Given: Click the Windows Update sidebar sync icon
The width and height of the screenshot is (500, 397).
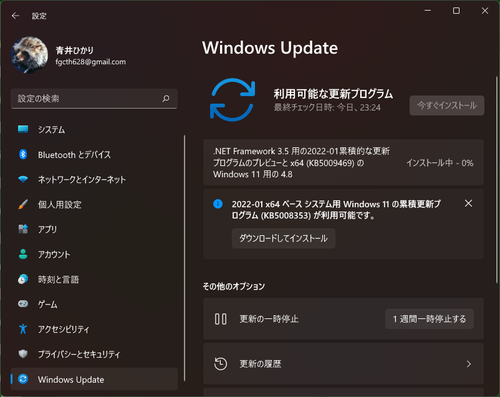Looking at the screenshot, I should pyautogui.click(x=23, y=379).
